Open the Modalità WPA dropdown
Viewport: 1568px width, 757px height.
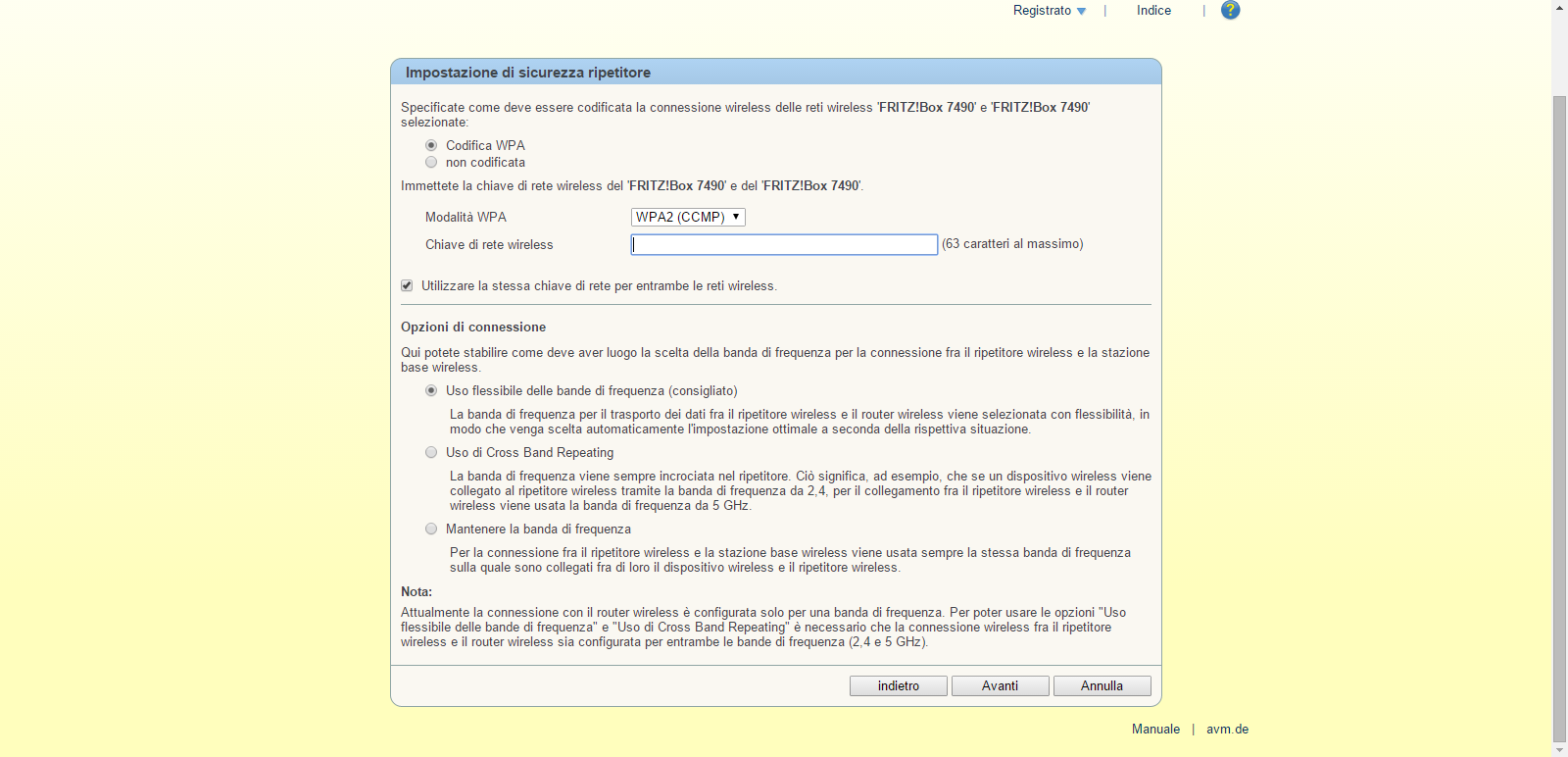click(688, 218)
